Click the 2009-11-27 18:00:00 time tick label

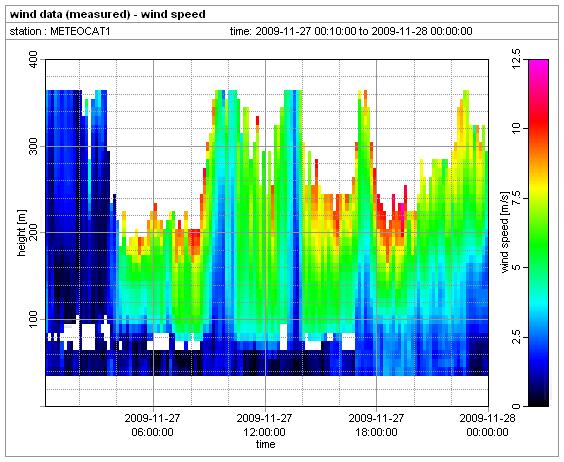tap(376, 425)
